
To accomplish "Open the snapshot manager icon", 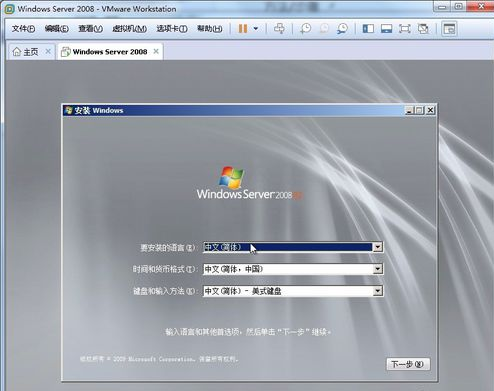I will (342, 29).
